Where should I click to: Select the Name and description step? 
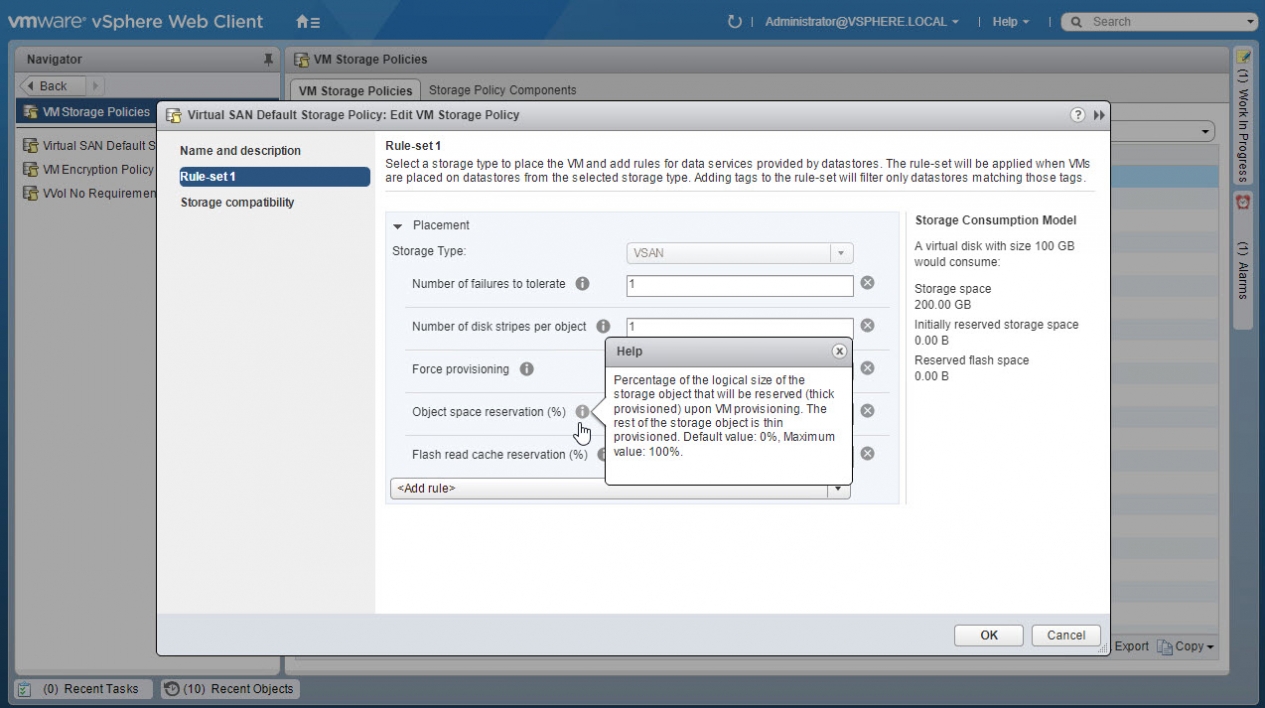[240, 151]
